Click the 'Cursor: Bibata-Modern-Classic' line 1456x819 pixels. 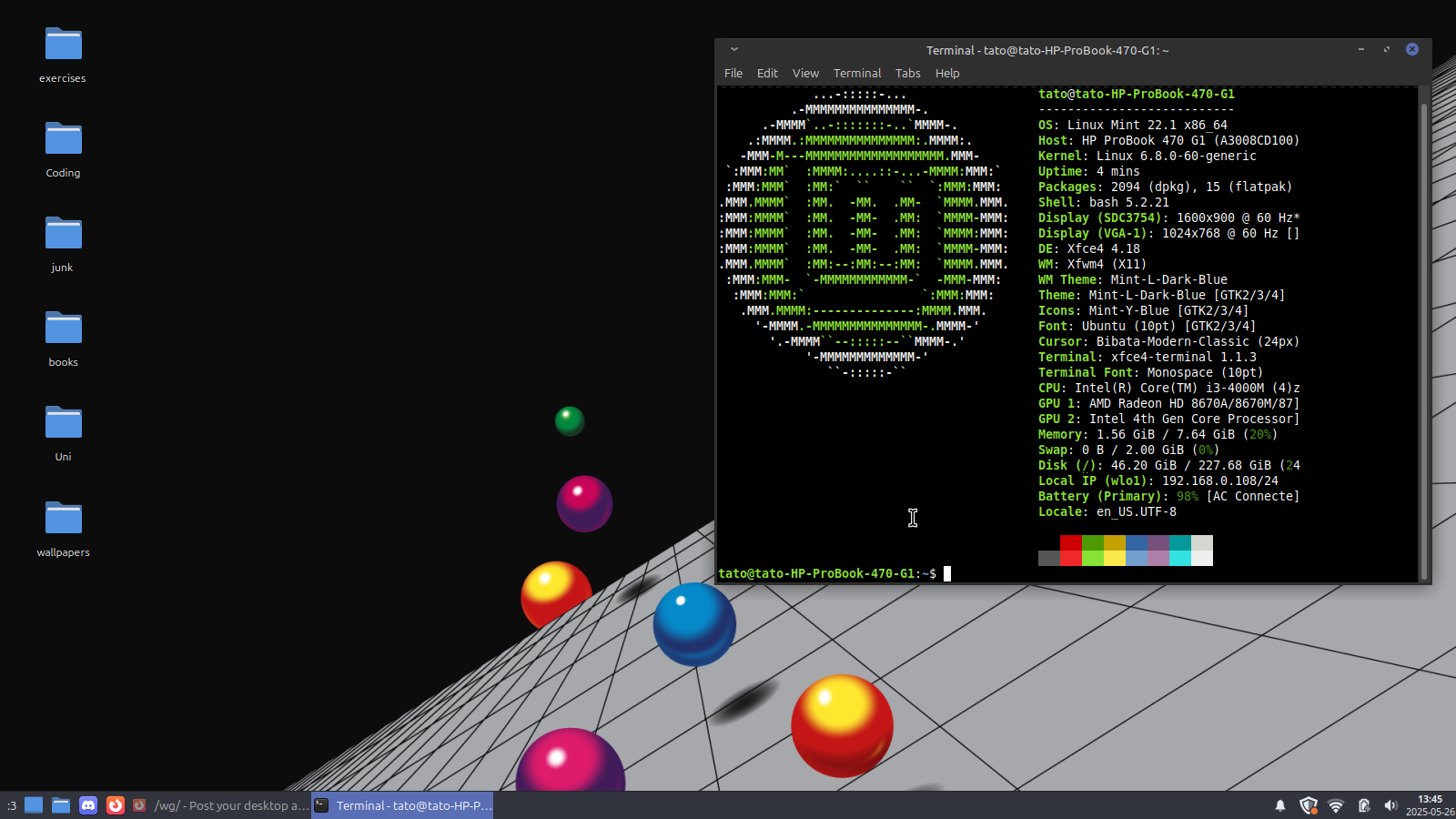coord(1169,341)
